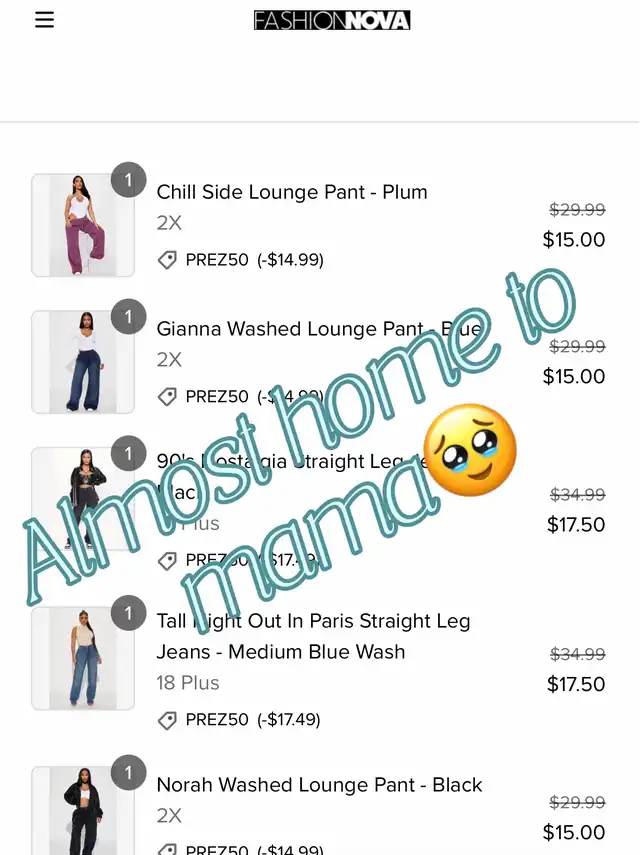Click the PREZ50 tag icon under Gianna pant
The width and height of the screenshot is (640, 855).
coord(167,397)
